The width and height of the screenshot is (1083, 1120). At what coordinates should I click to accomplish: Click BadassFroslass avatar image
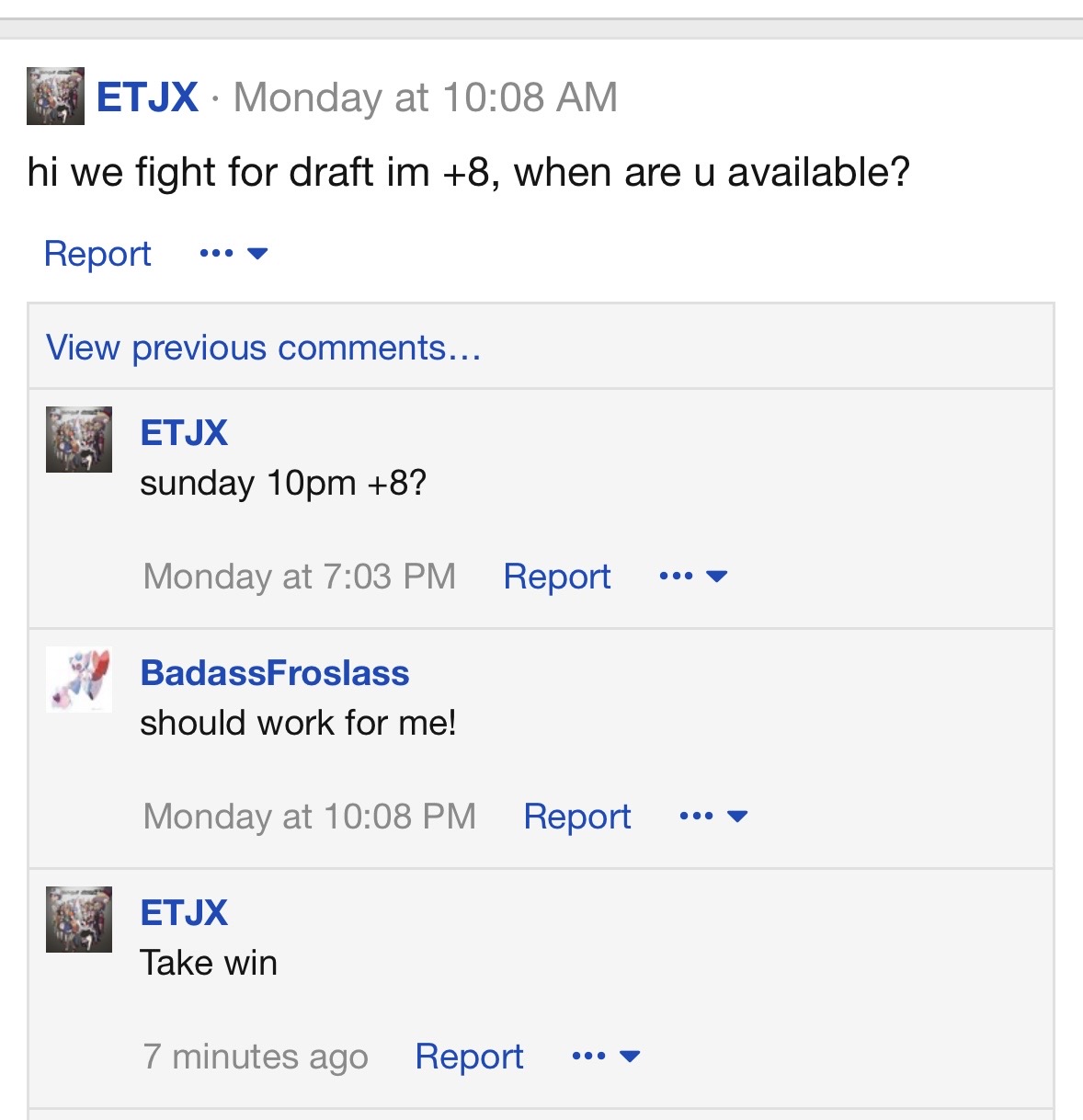tap(79, 680)
